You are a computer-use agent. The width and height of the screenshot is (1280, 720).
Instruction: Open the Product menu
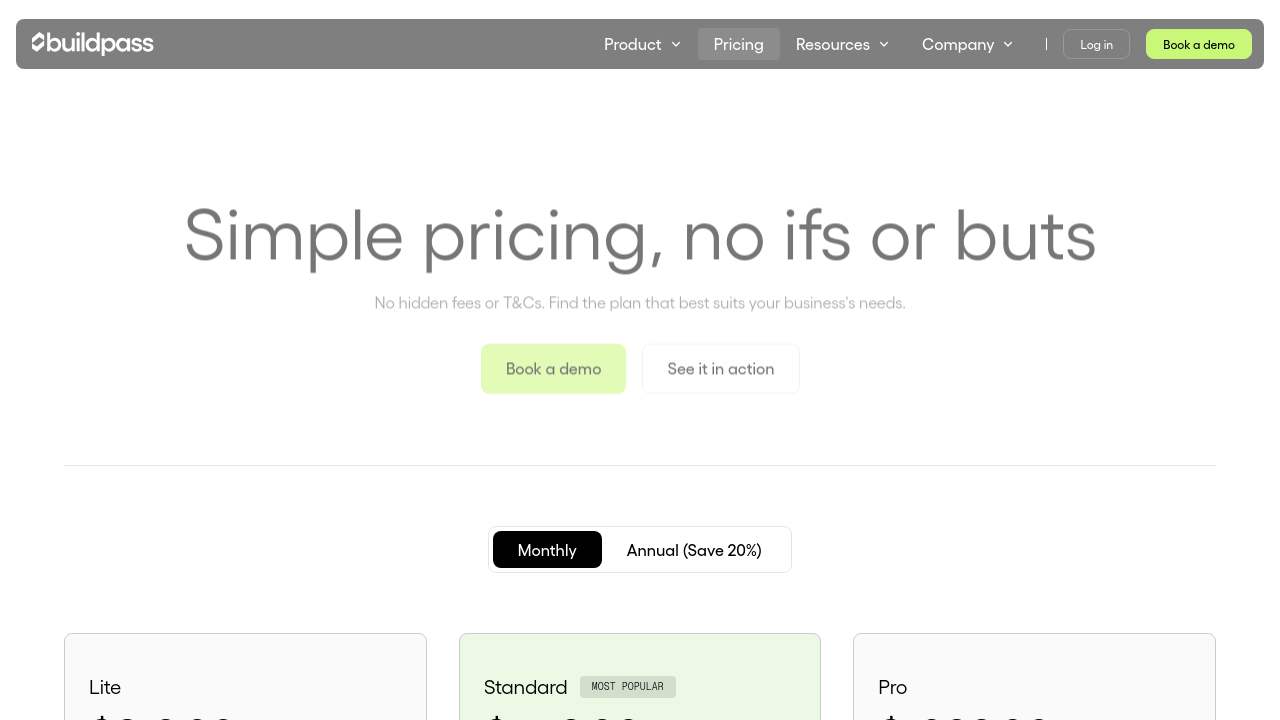[x=632, y=44]
